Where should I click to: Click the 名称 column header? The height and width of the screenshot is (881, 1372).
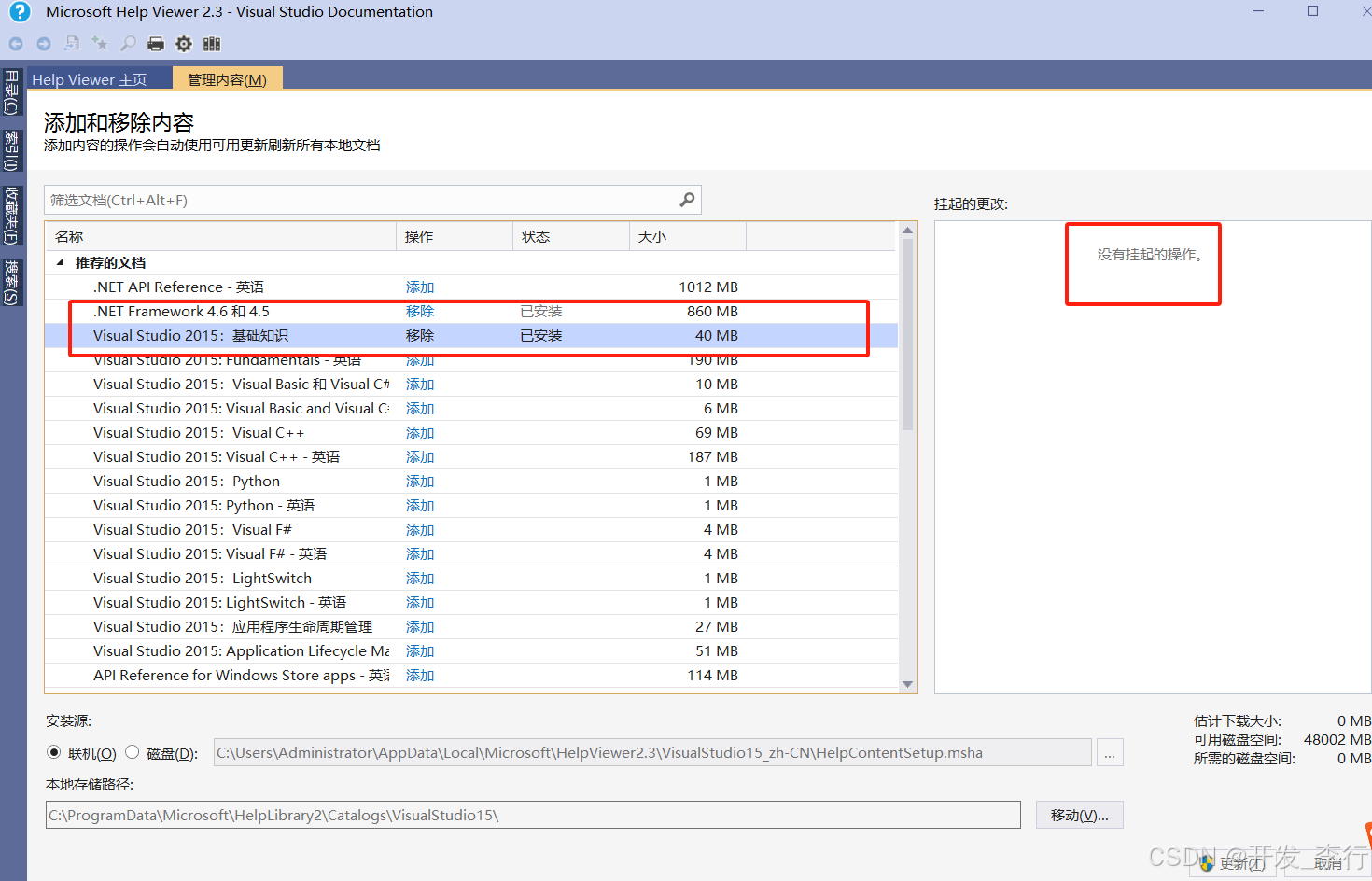tap(221, 236)
